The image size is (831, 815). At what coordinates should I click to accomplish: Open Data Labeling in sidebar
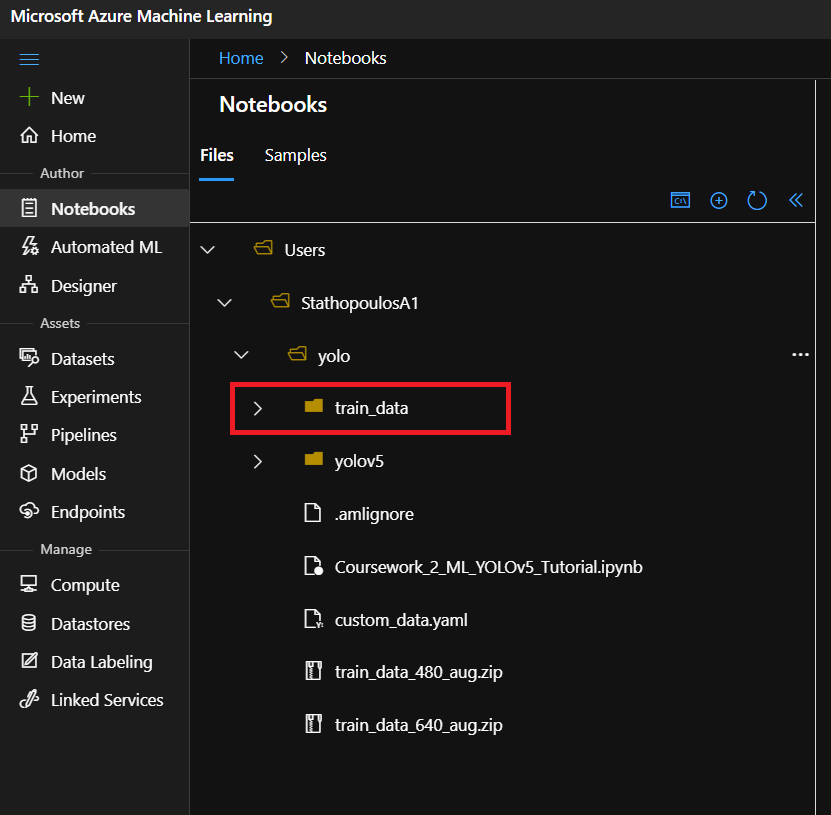pyautogui.click(x=102, y=662)
